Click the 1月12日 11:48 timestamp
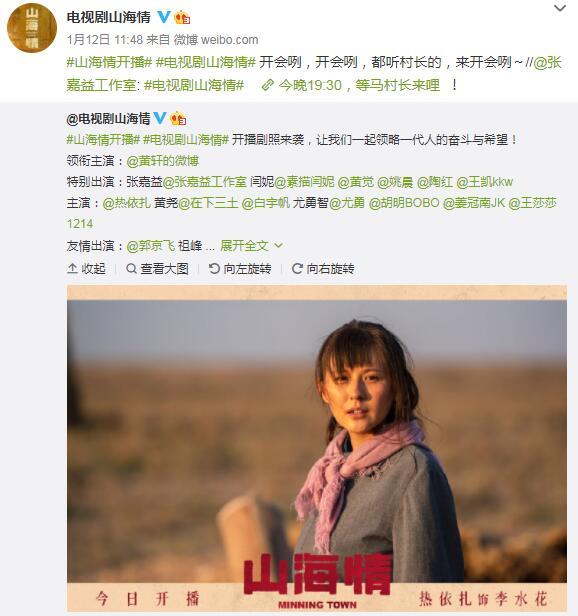This screenshot has height=616, width=578. click(105, 40)
